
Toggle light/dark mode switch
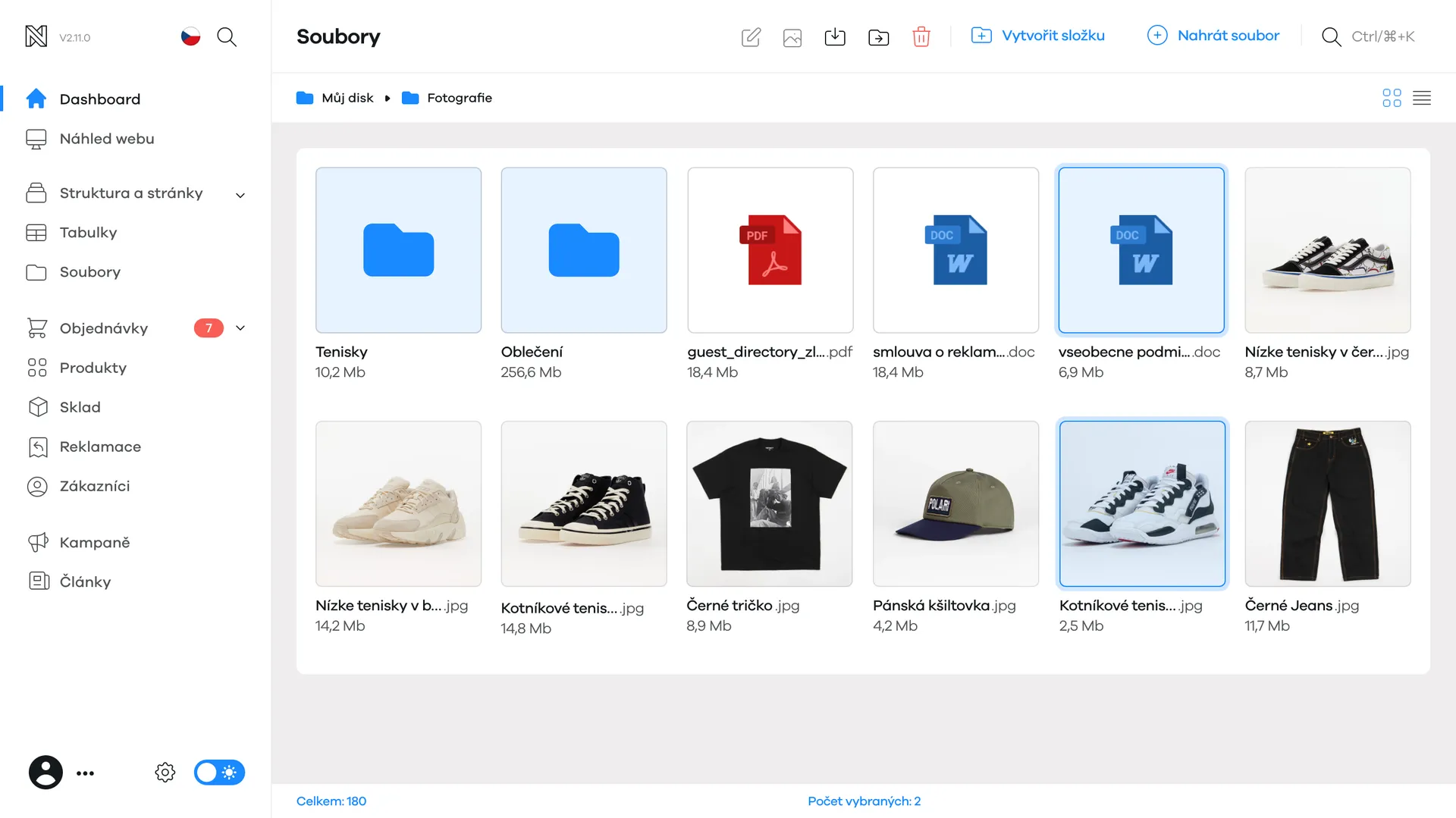pyautogui.click(x=219, y=773)
